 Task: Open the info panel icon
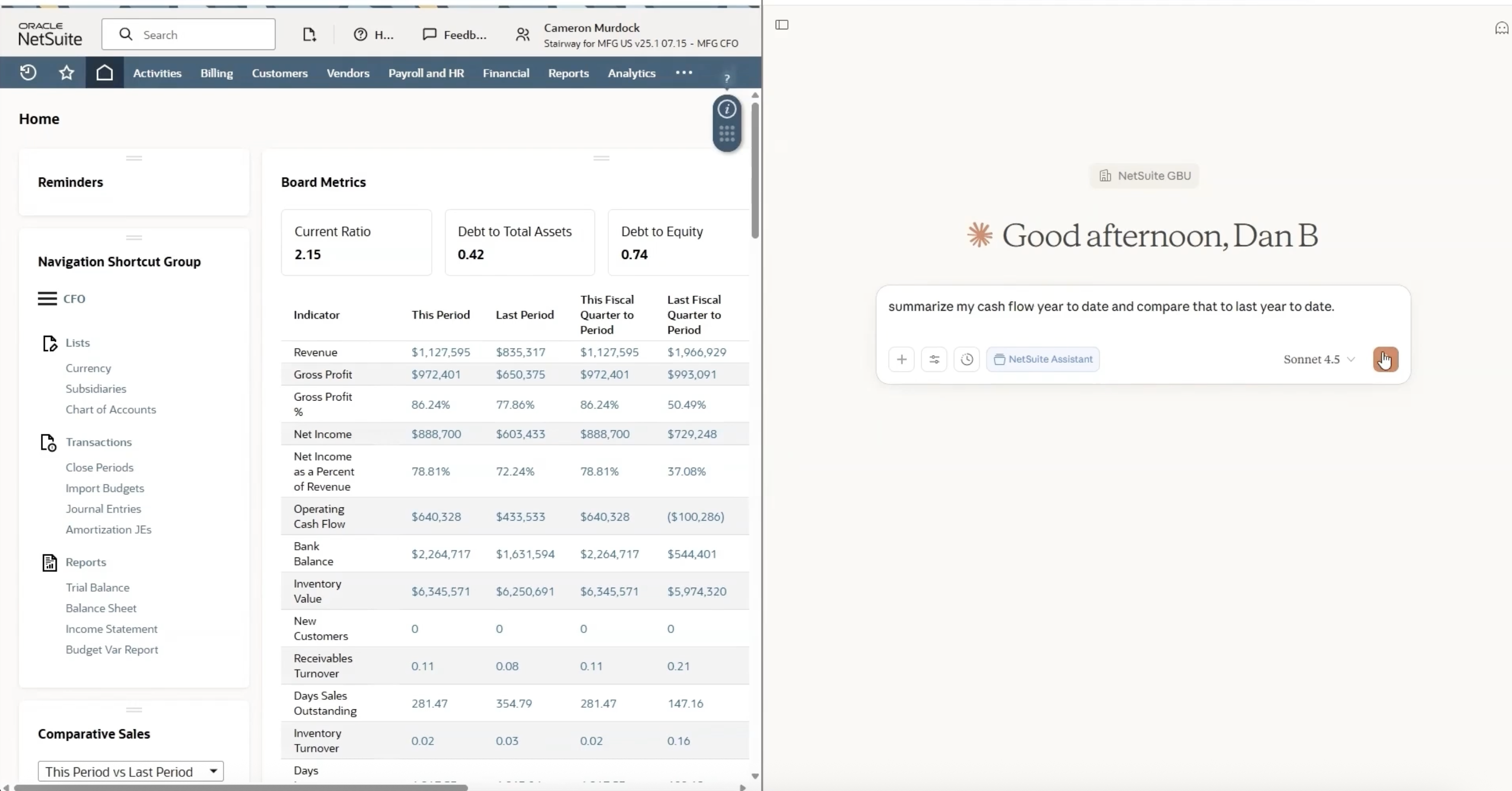coord(727,109)
